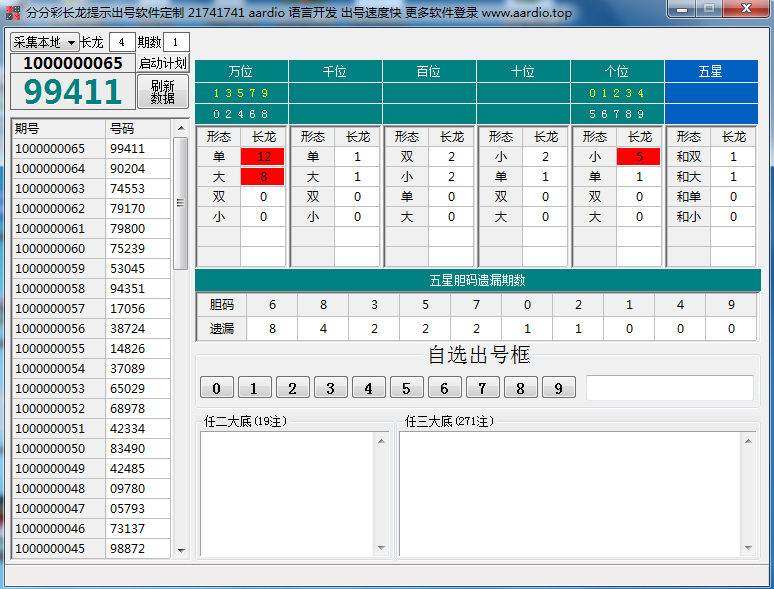Click the large 99411 result display
Image resolution: width=774 pixels, height=589 pixels.
pyautogui.click(x=73, y=91)
